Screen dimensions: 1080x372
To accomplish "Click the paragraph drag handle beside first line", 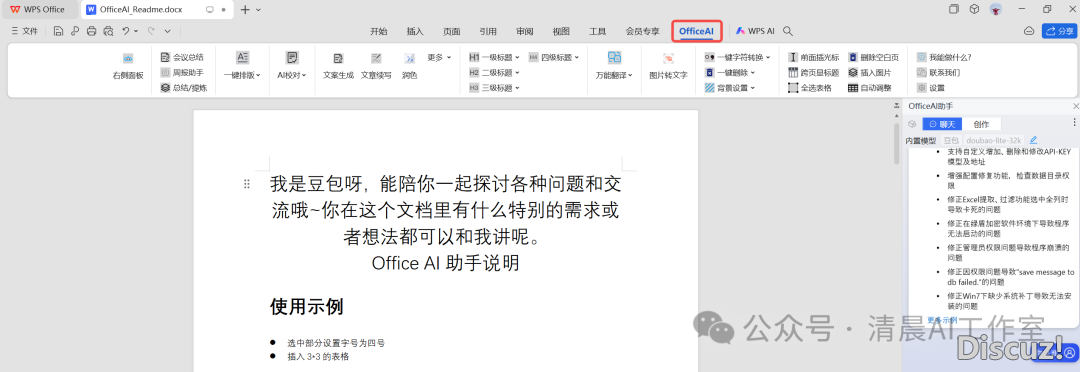I will [x=247, y=184].
